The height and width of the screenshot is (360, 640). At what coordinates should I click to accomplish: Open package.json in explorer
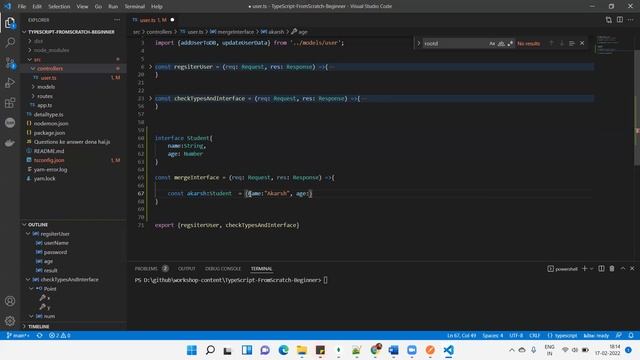[49, 133]
